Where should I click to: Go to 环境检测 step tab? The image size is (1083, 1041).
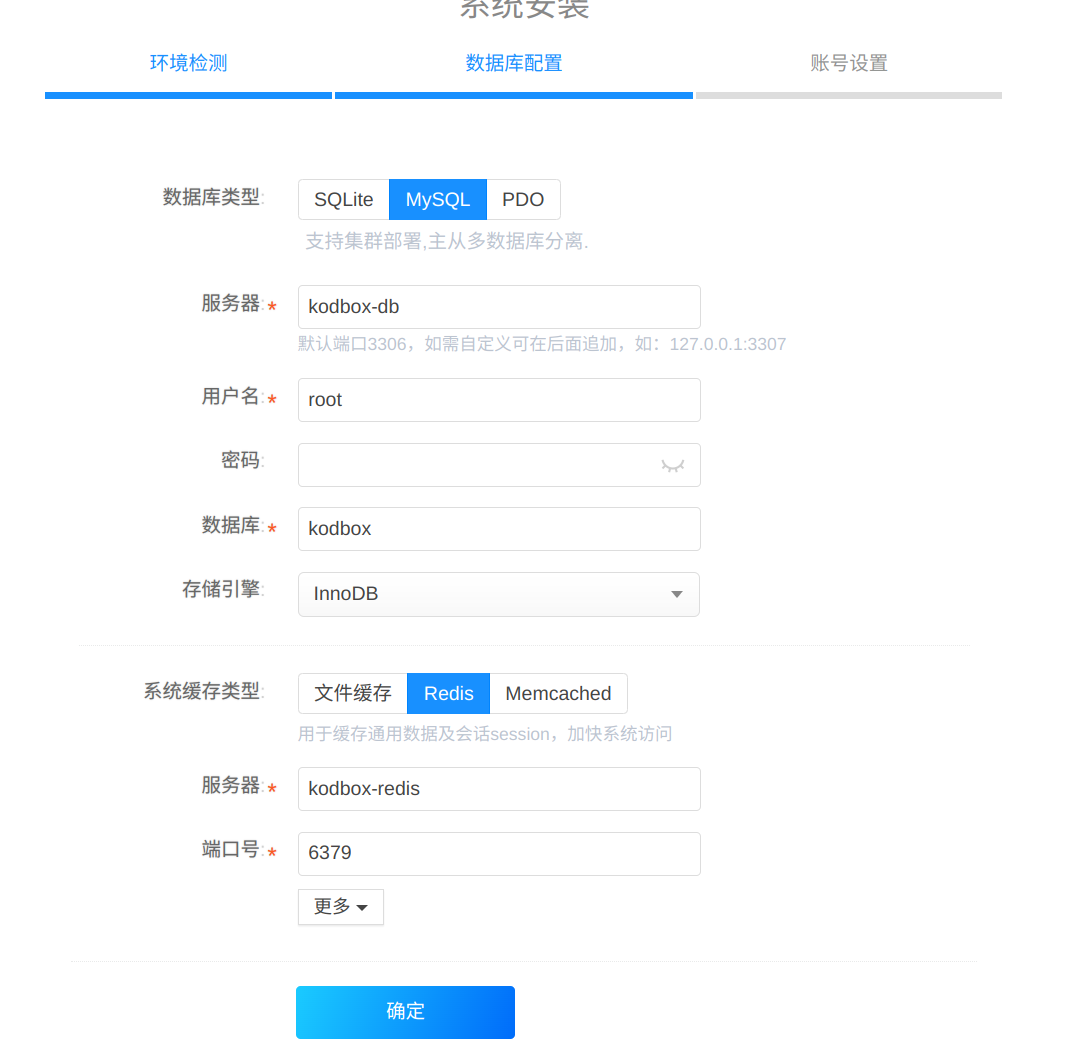[189, 64]
